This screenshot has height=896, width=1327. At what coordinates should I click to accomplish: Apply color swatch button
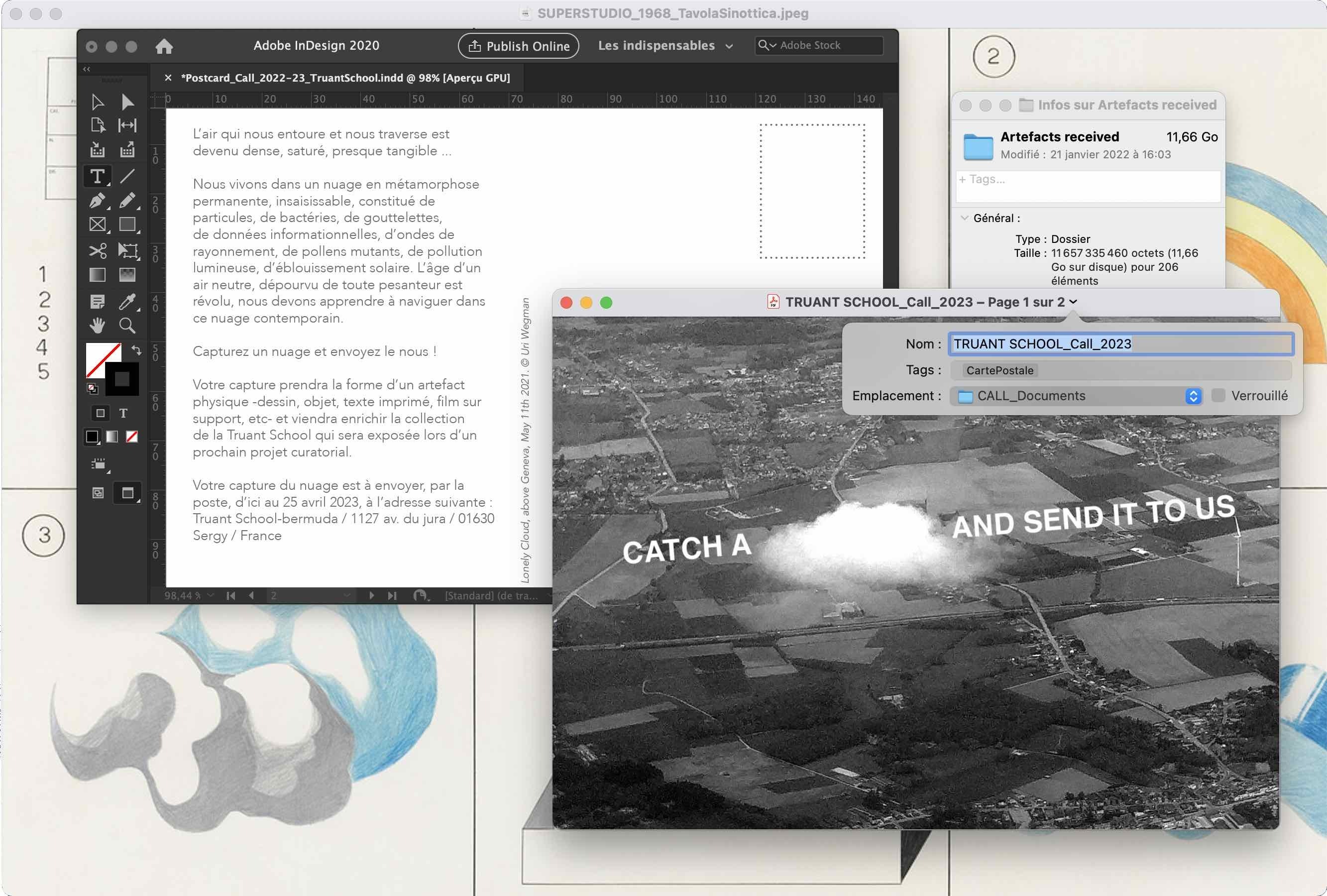[x=92, y=437]
